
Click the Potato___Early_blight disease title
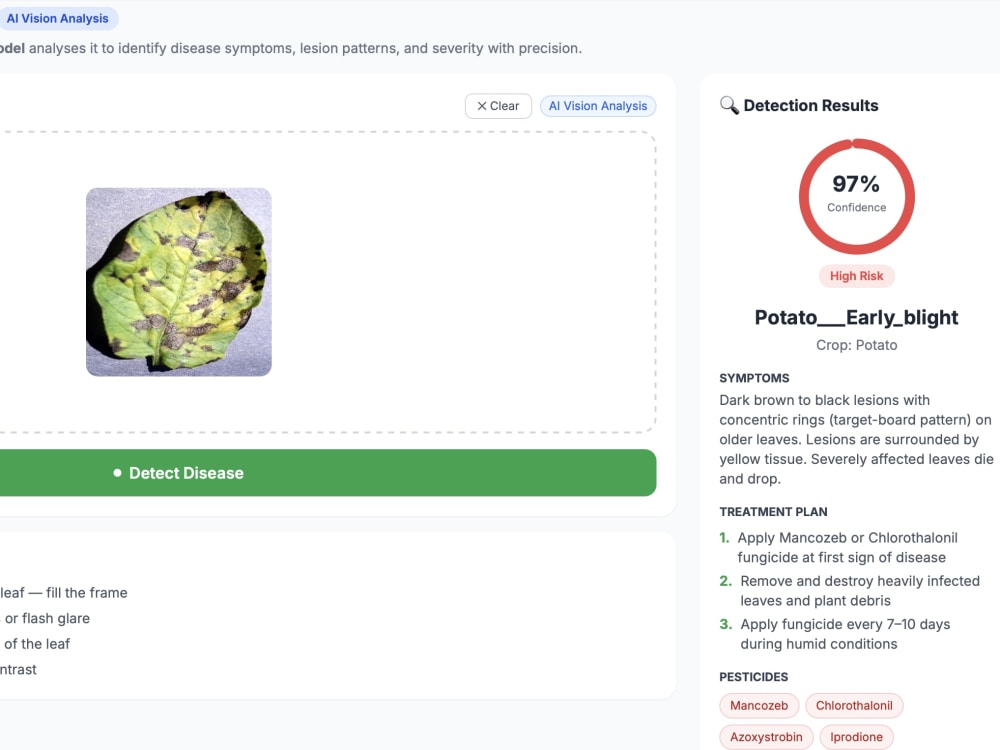click(857, 317)
